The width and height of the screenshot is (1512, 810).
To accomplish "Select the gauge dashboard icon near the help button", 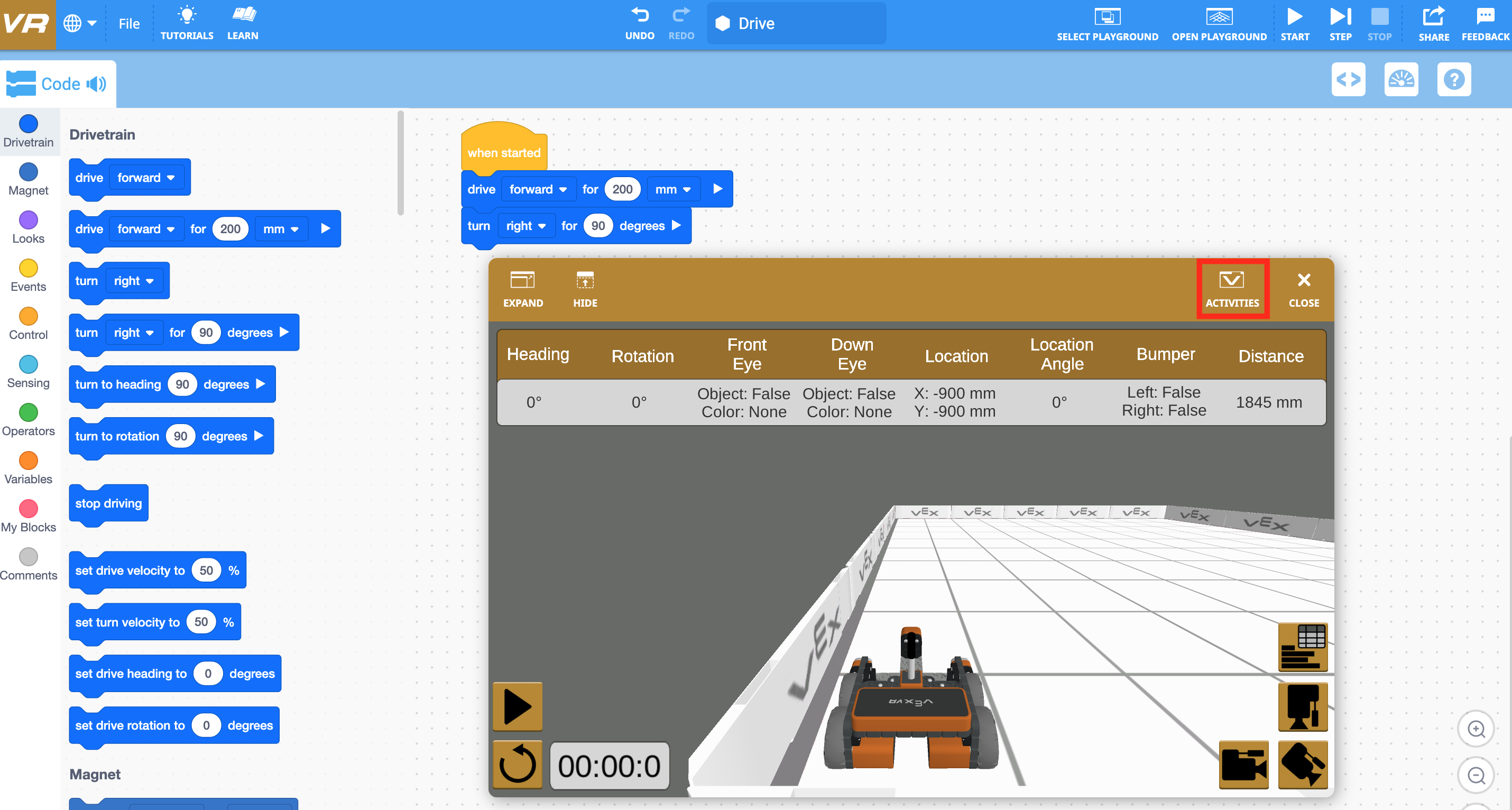I will tap(1402, 79).
